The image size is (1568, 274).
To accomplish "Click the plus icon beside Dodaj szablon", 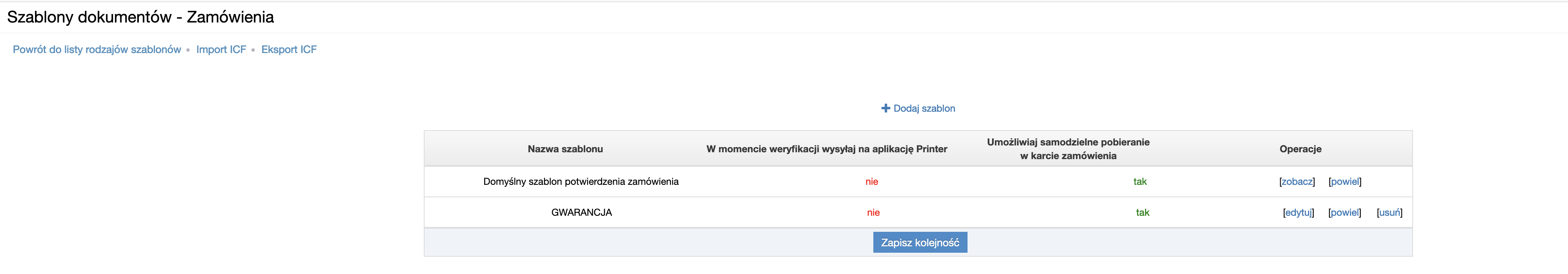I will (886, 108).
